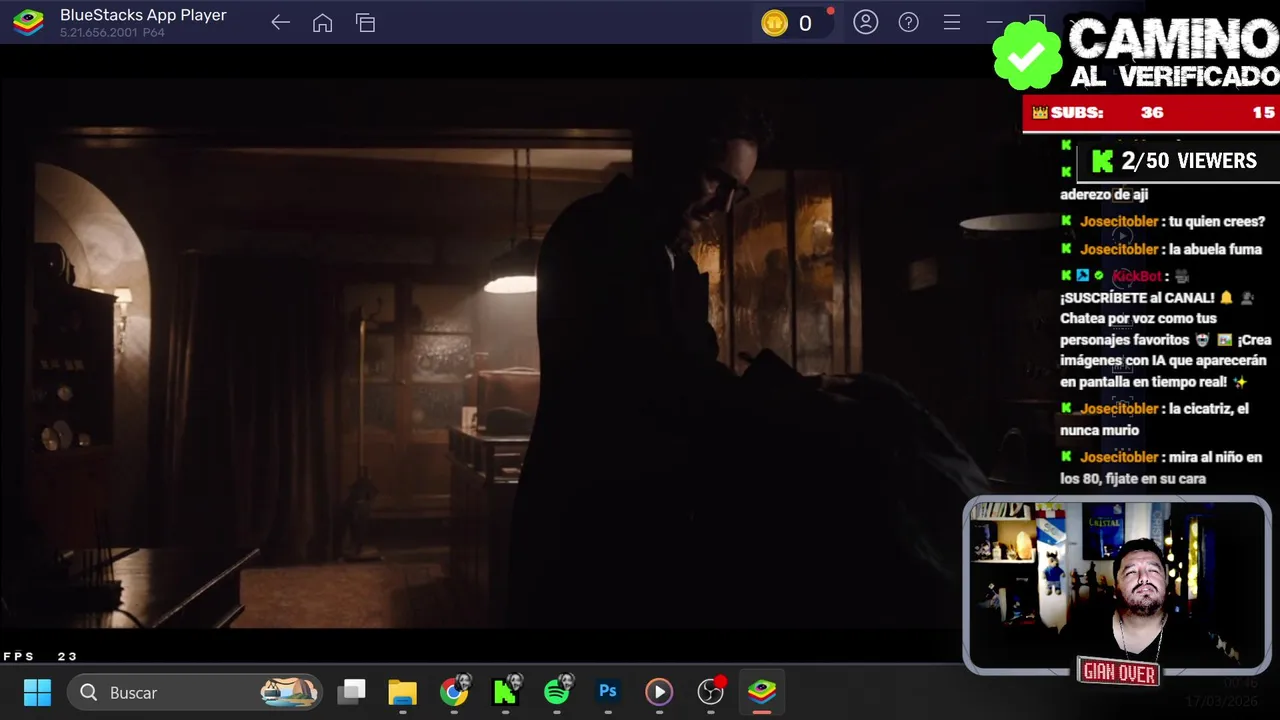Open the Kick app in taskbar
Image resolution: width=1280 pixels, height=720 pixels.
pos(506,691)
